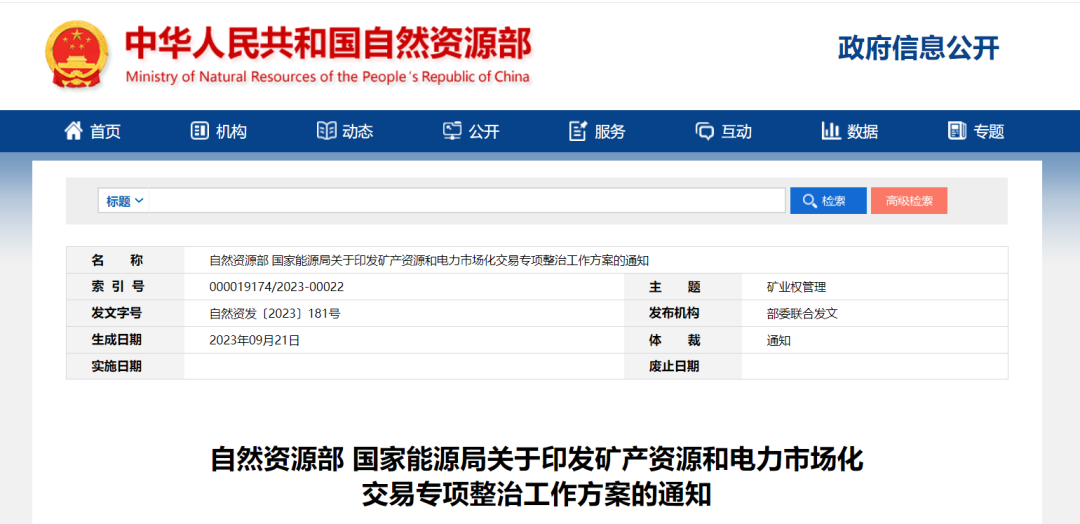
Task: Click the 主题 field label
Action: click(x=674, y=287)
